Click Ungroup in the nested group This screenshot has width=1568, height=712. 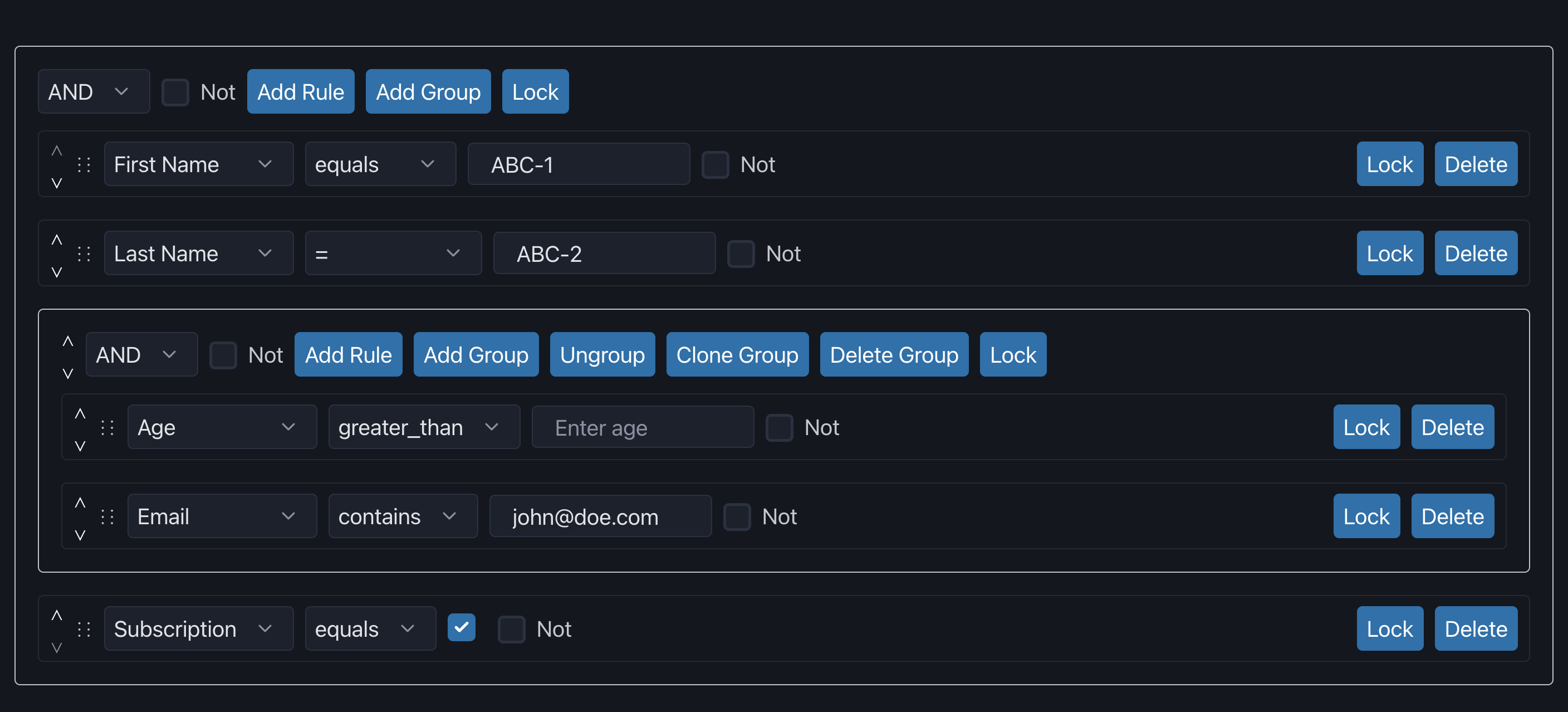click(602, 354)
